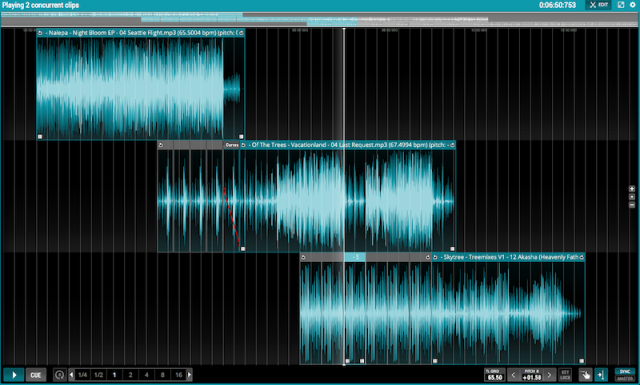Step beat size up with right arrow
Viewport: 640px width, 385px height.
click(189, 375)
